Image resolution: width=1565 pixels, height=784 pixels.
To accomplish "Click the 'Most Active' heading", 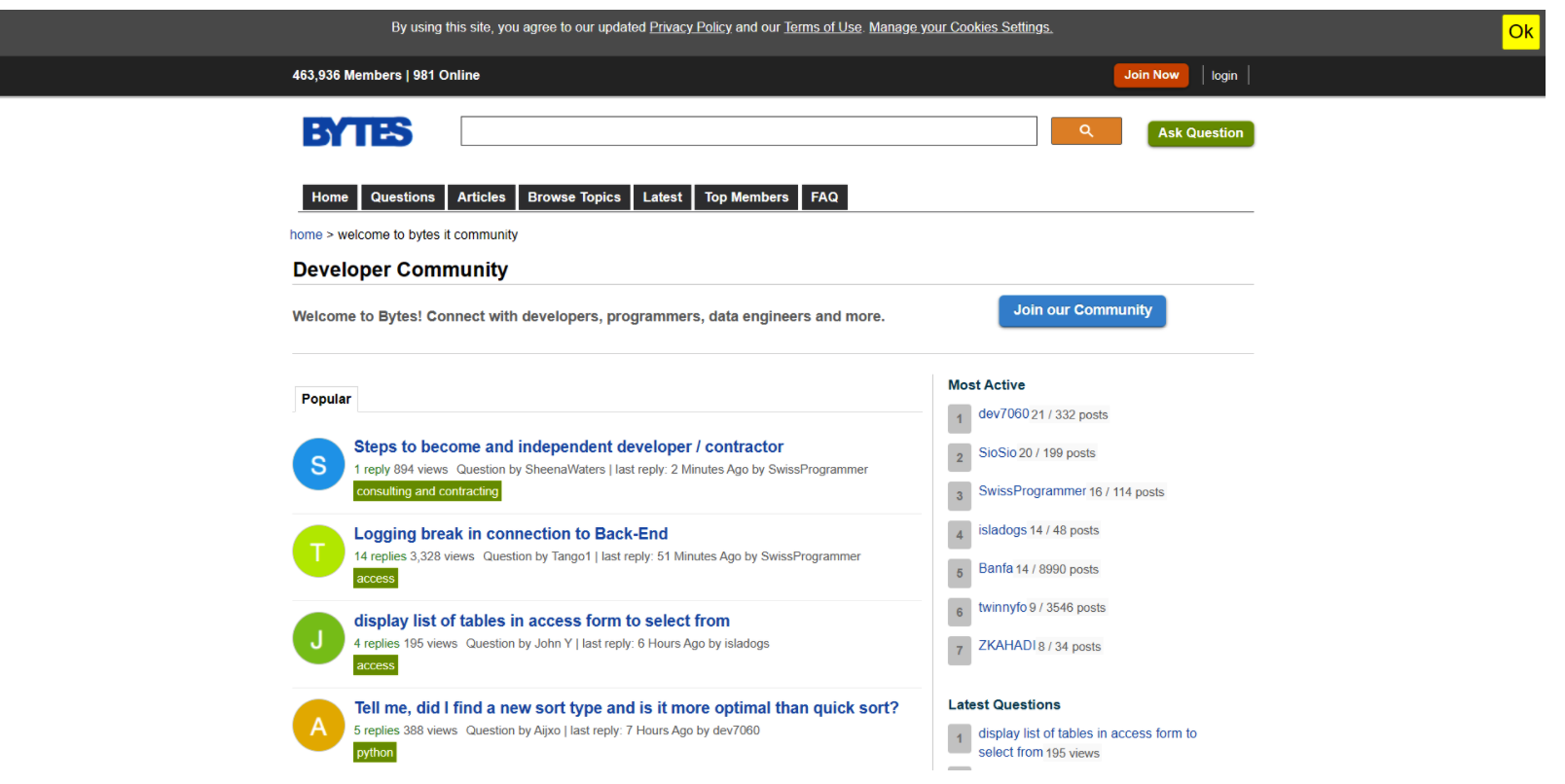I will (986, 385).
